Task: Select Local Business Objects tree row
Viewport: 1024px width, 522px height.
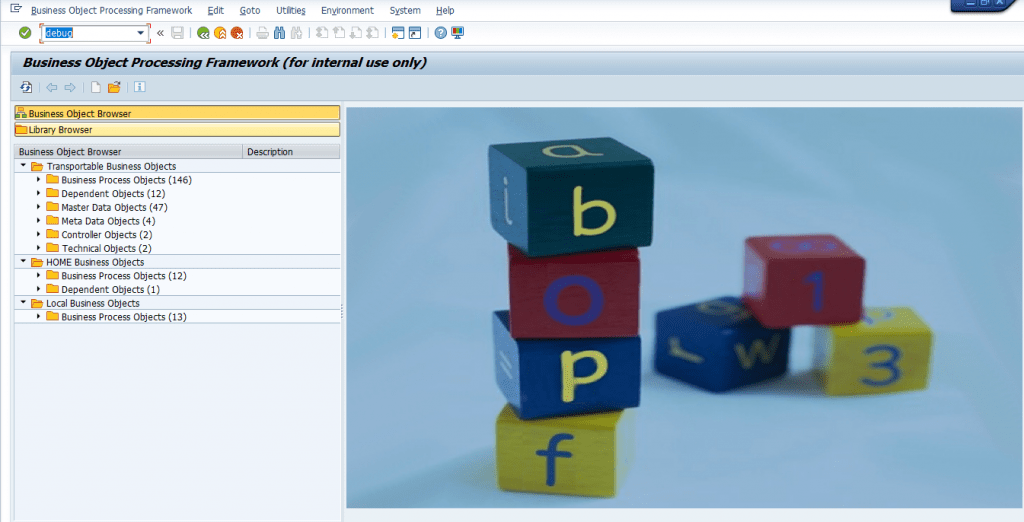Action: [x=177, y=303]
